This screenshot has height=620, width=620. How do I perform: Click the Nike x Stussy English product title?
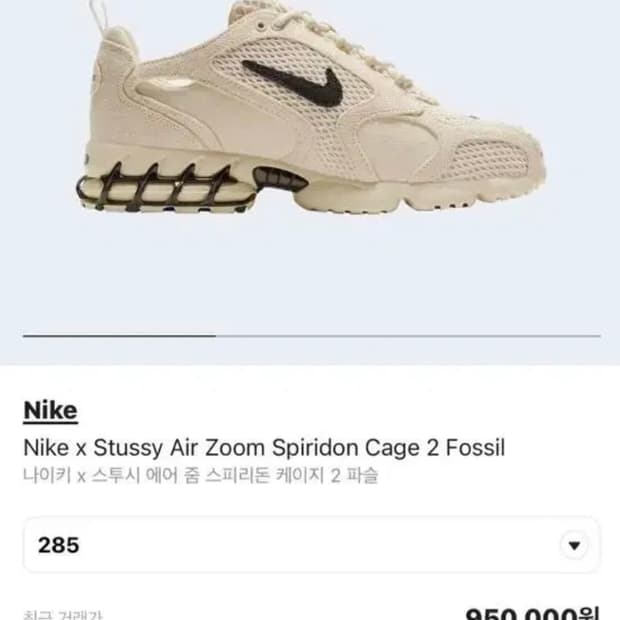coord(264,448)
